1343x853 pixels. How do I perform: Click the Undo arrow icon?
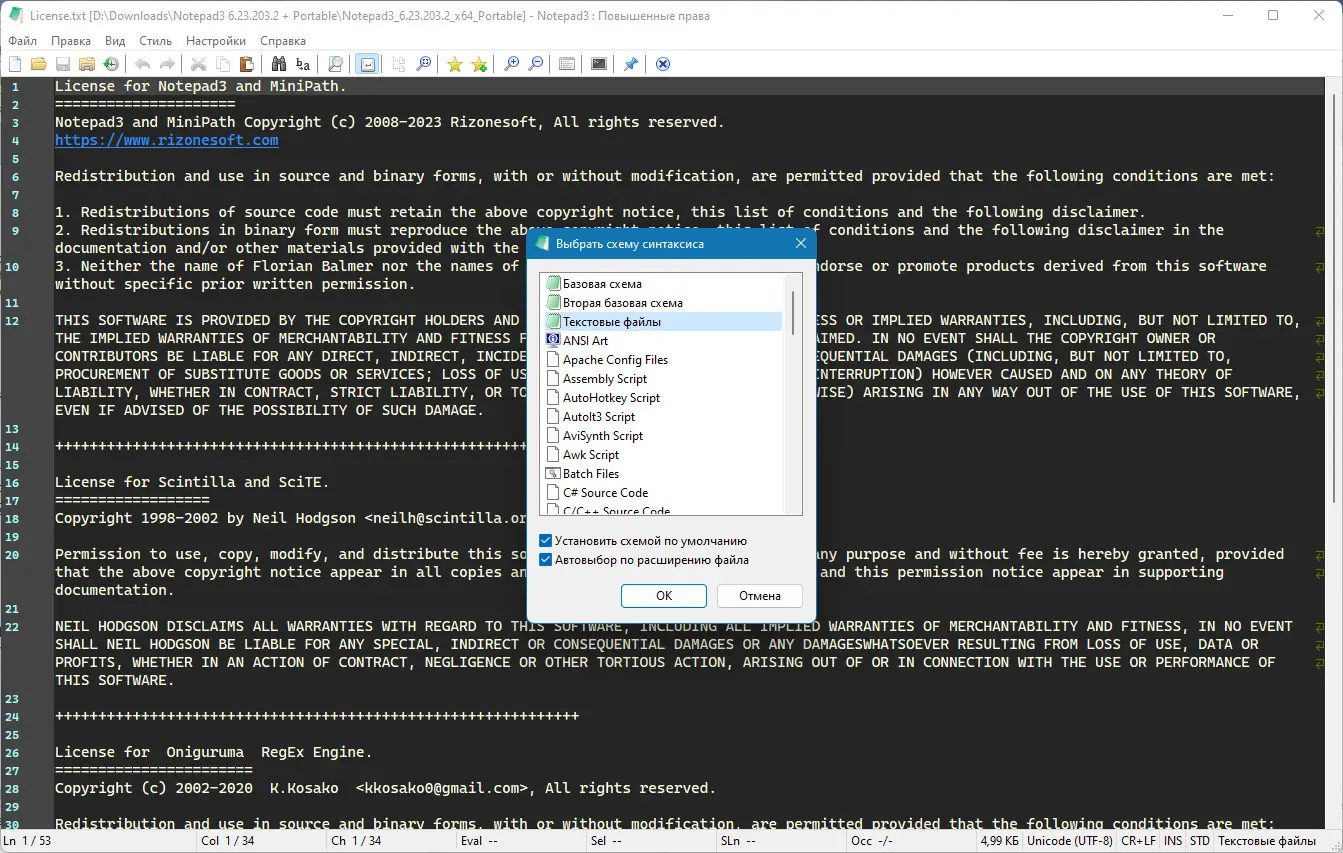(x=143, y=64)
